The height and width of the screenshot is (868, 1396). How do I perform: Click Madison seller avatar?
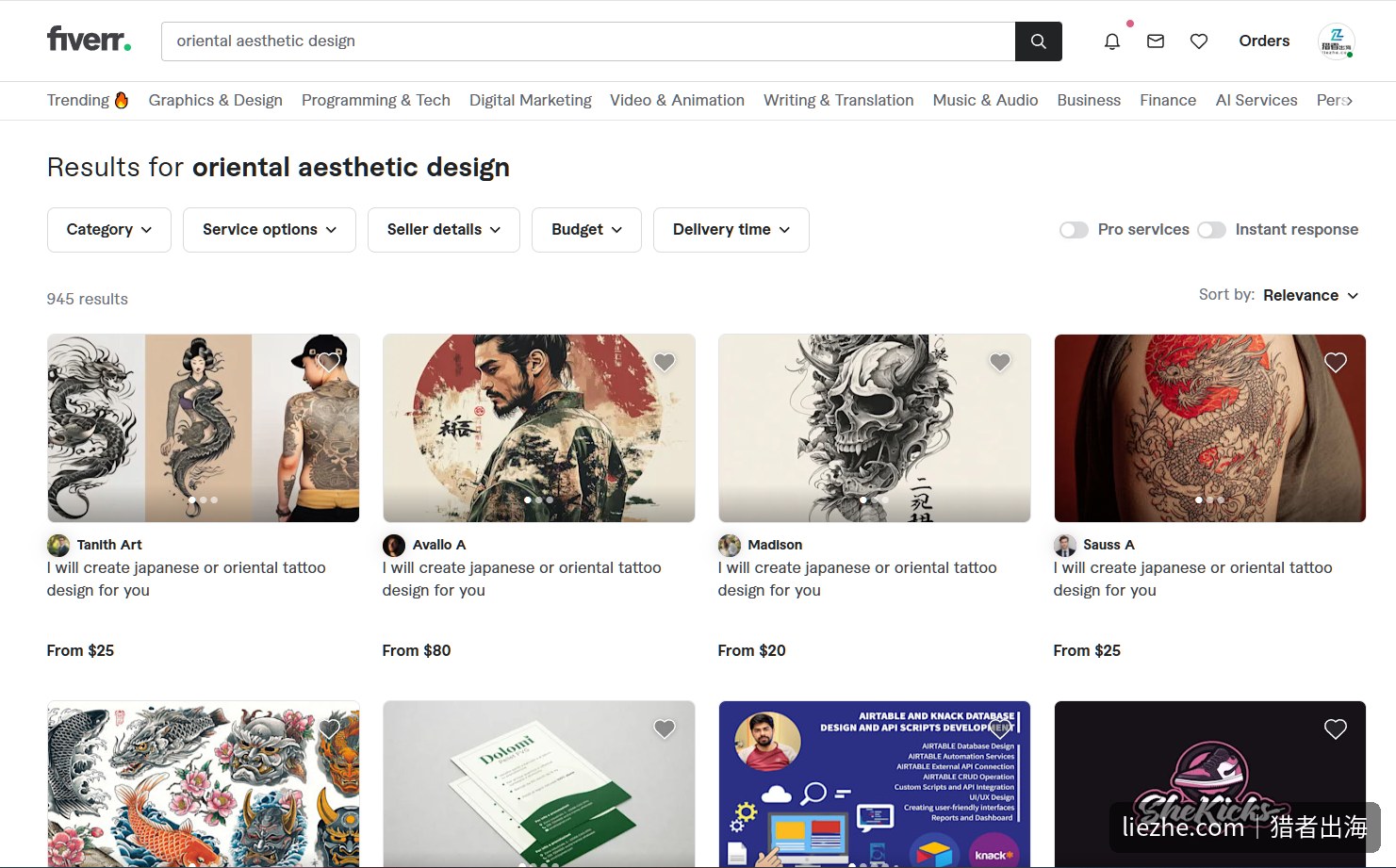[730, 545]
